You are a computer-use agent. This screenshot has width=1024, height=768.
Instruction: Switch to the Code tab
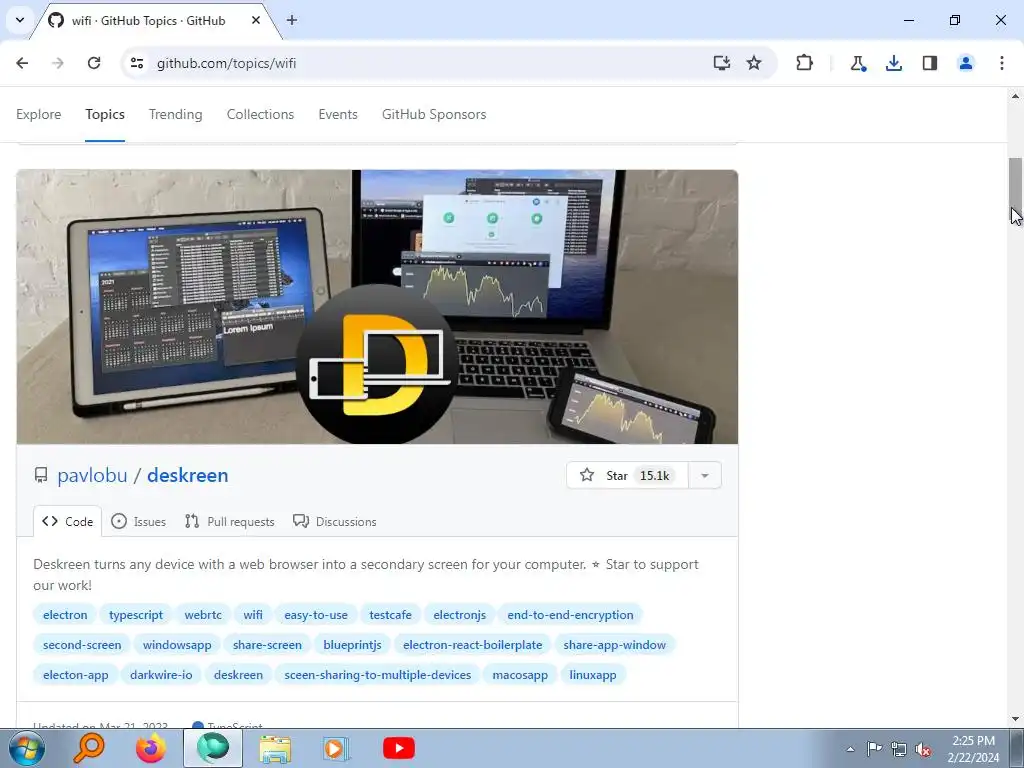tap(68, 522)
